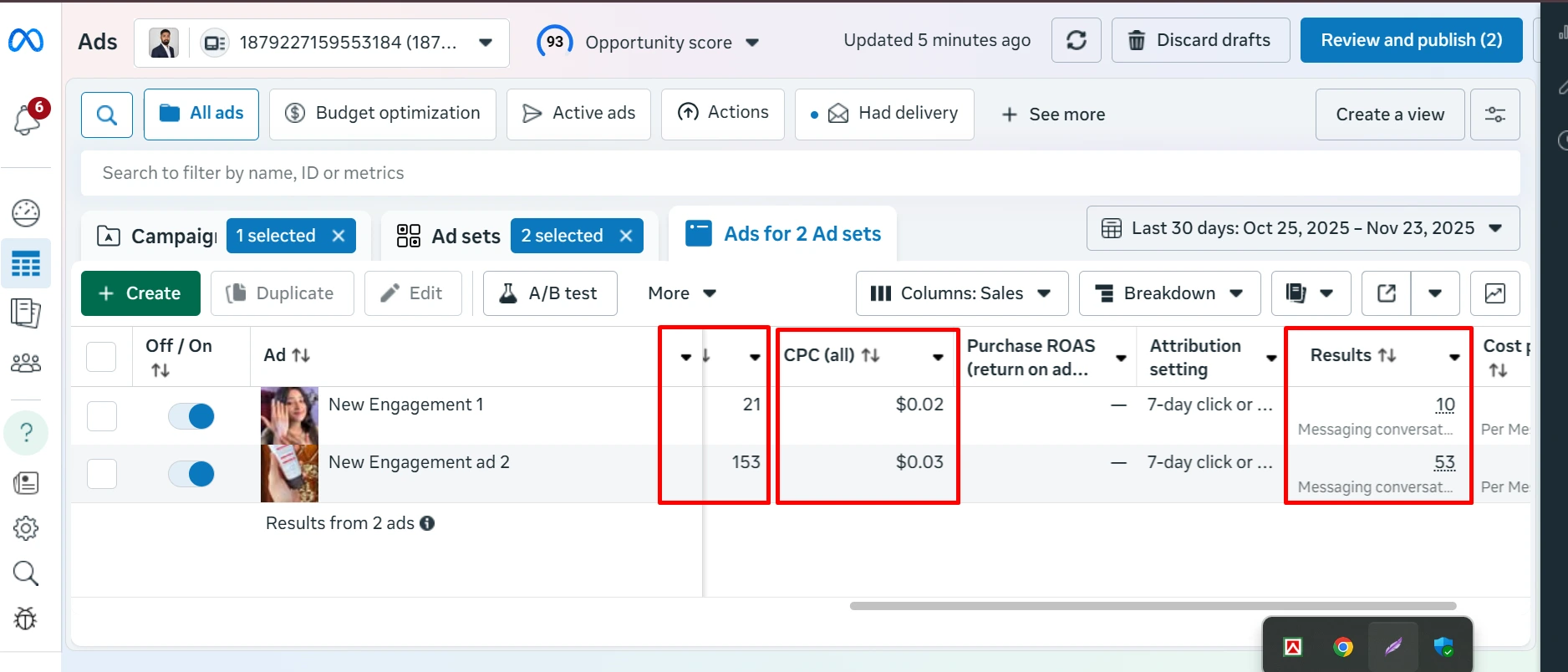Open Account Overview from the speedometer icon
1568x672 pixels.
pyautogui.click(x=26, y=213)
